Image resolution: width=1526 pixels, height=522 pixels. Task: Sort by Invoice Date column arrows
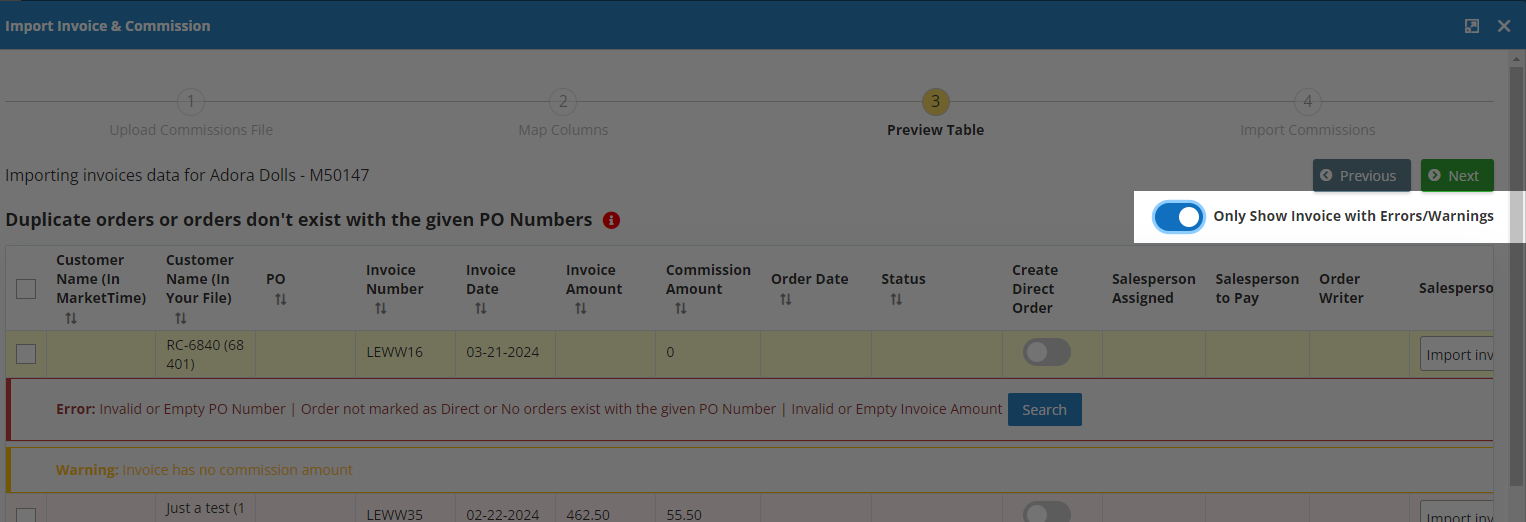pos(480,309)
